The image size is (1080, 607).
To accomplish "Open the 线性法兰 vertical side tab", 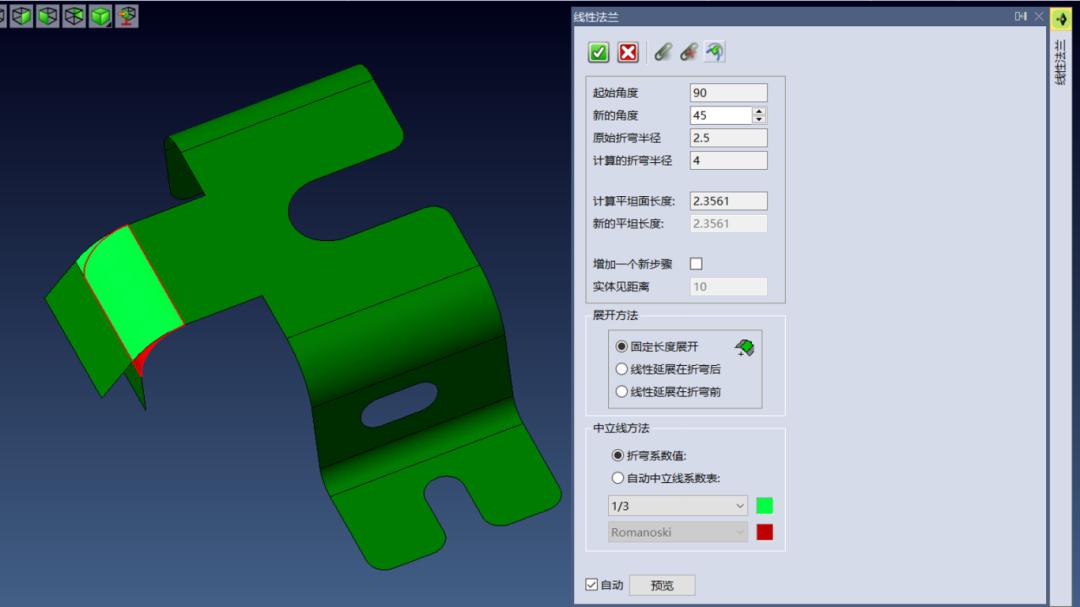I will (x=1060, y=62).
